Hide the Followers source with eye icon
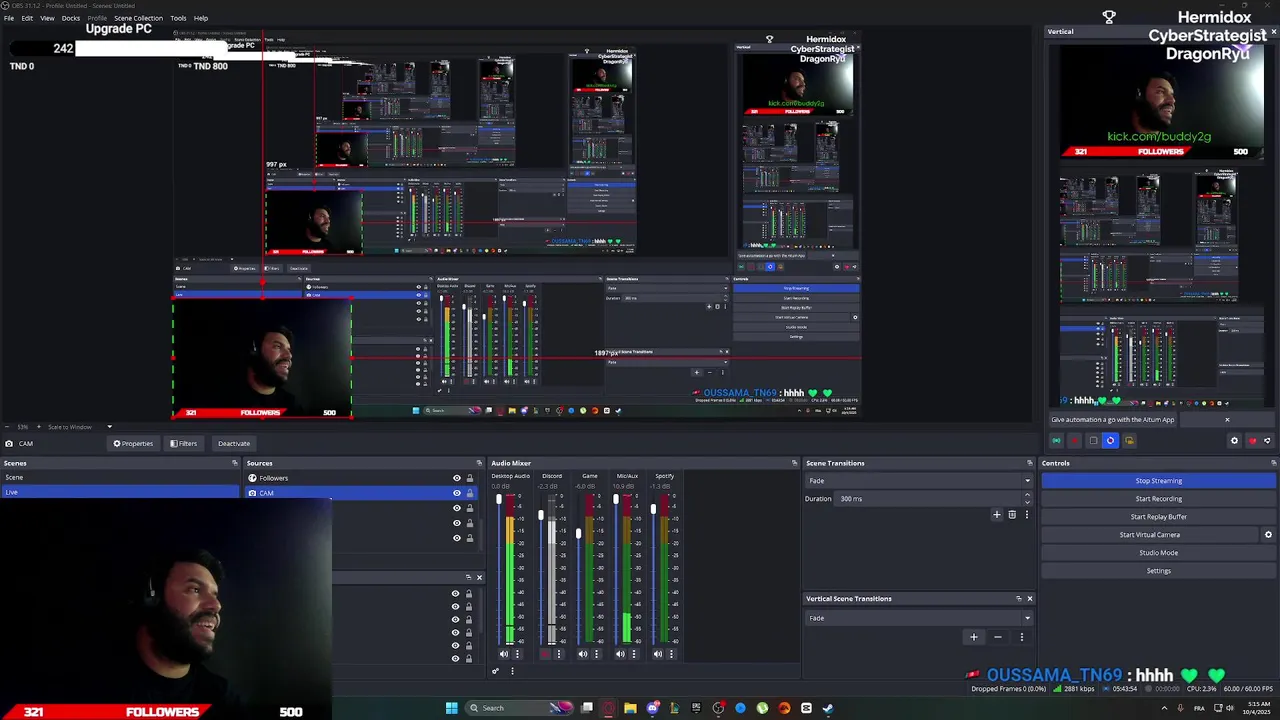The height and width of the screenshot is (720, 1280). 457,478
